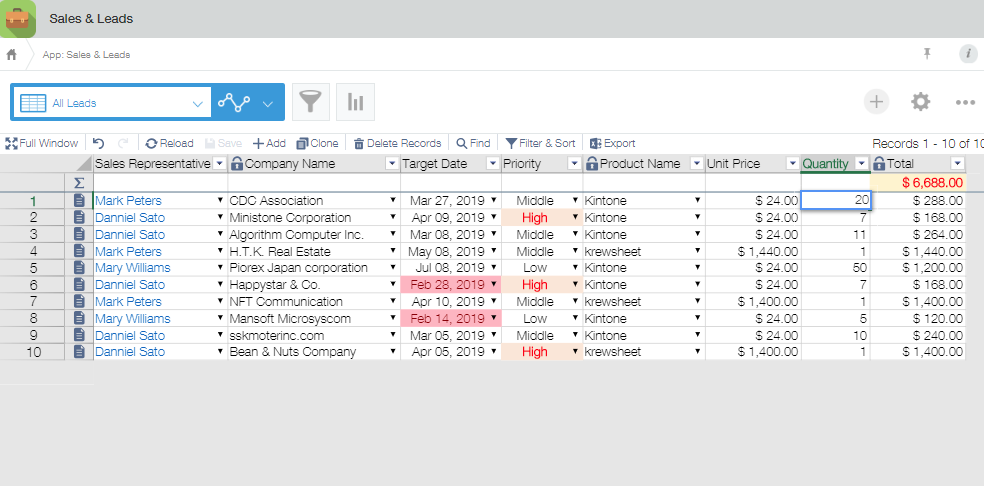Click Full Window in the toolbar

(x=41, y=143)
